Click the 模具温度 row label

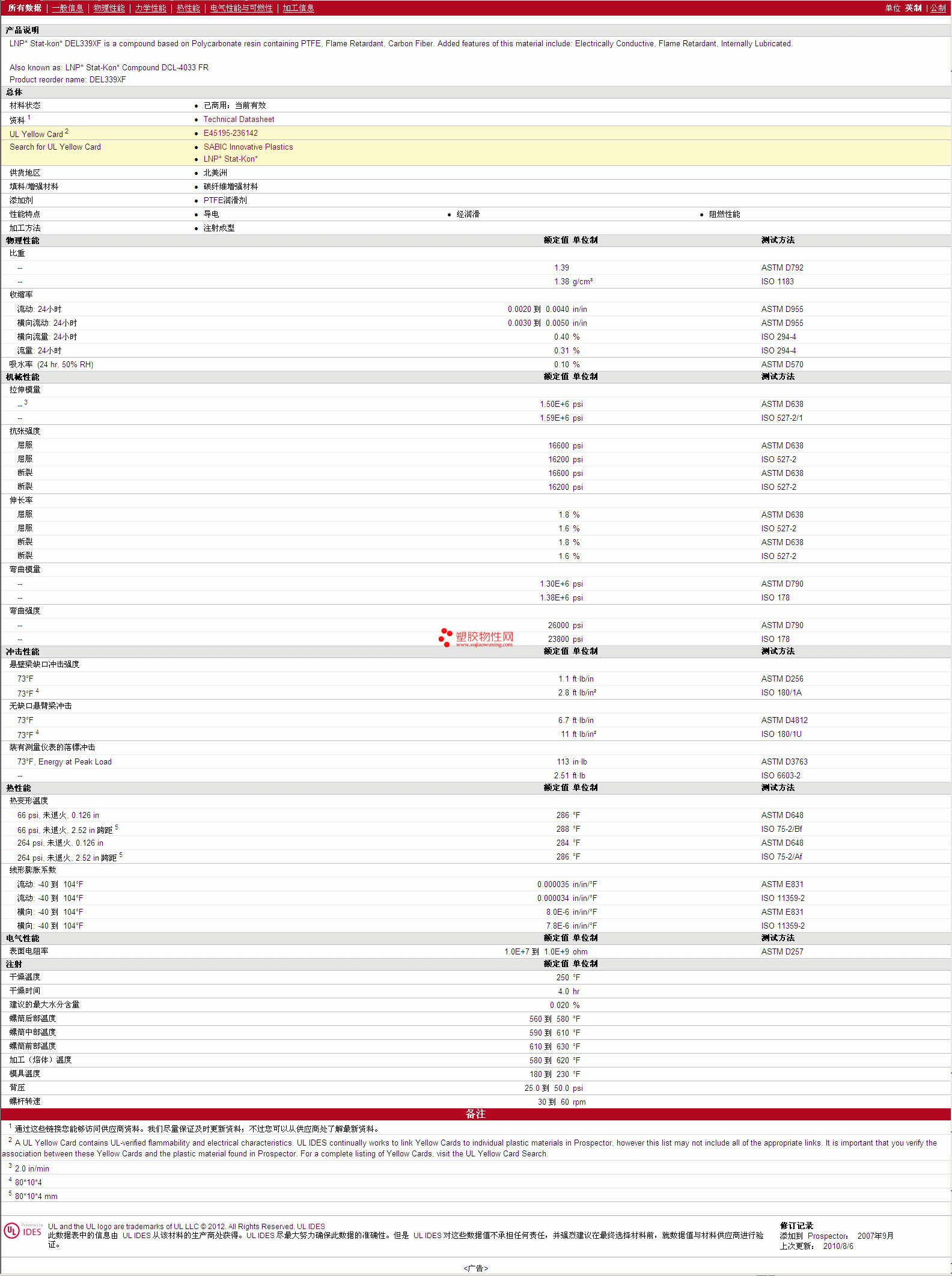point(25,1075)
